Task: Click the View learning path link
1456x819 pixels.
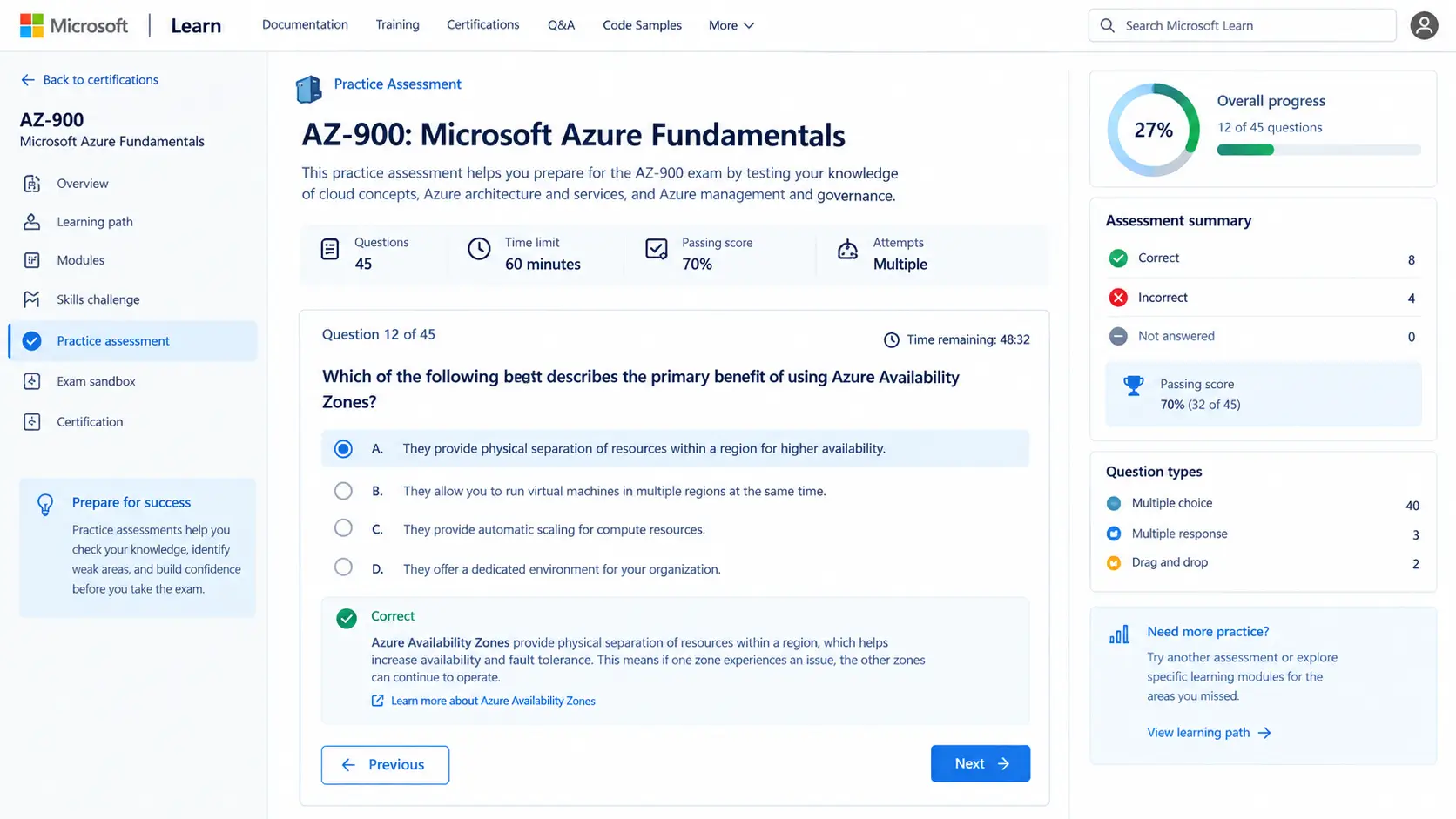Action: point(1209,733)
